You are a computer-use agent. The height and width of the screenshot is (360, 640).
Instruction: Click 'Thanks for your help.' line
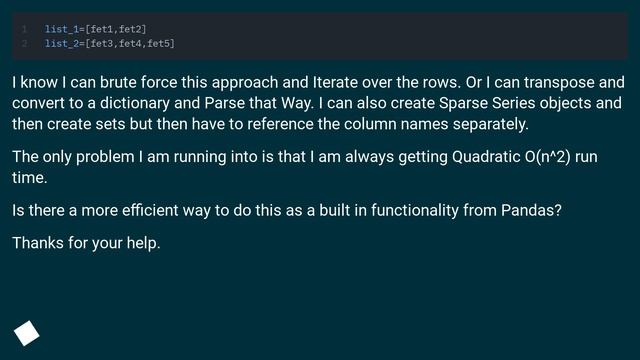pos(86,244)
